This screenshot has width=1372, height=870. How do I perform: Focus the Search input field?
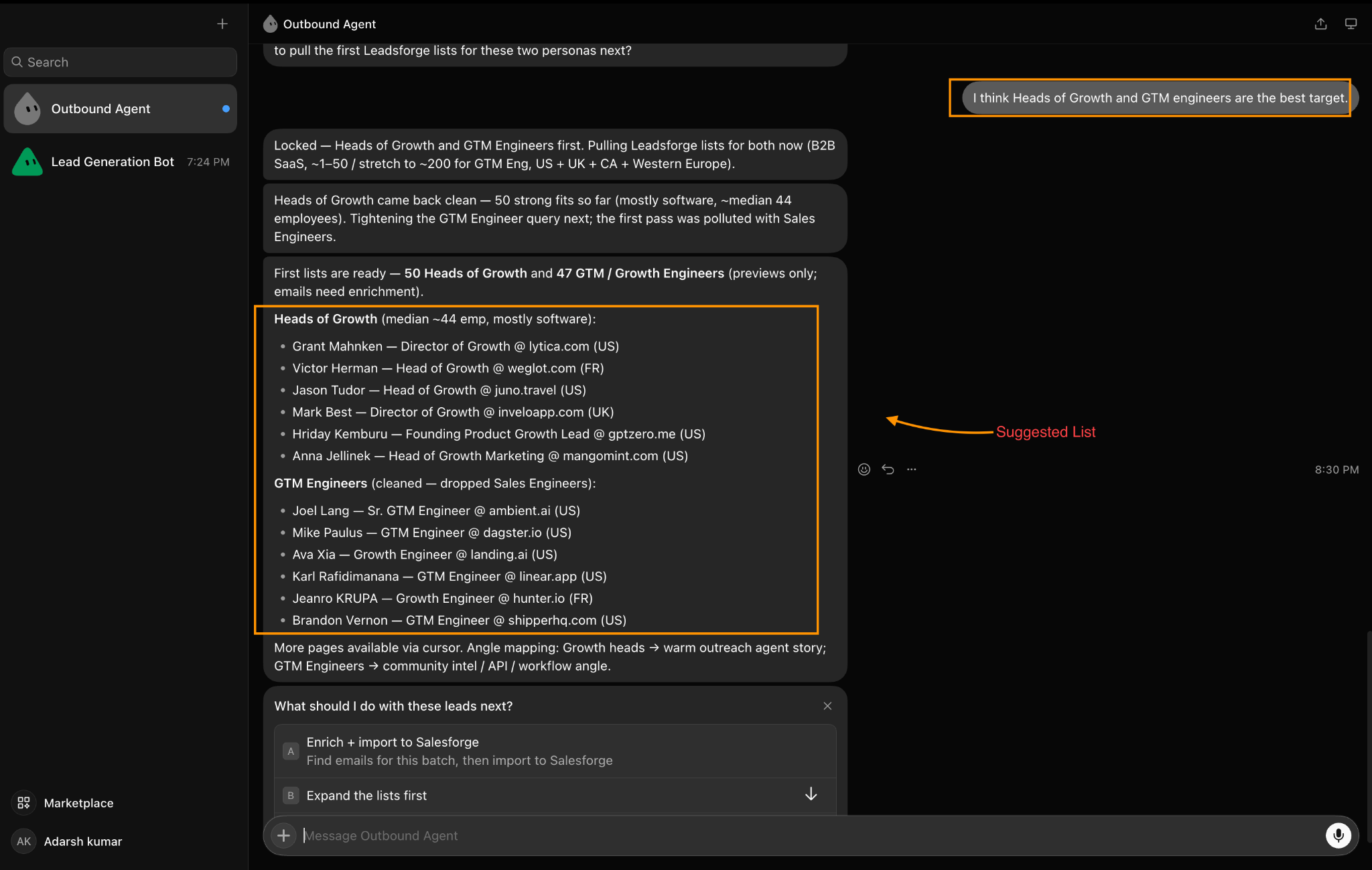point(121,62)
